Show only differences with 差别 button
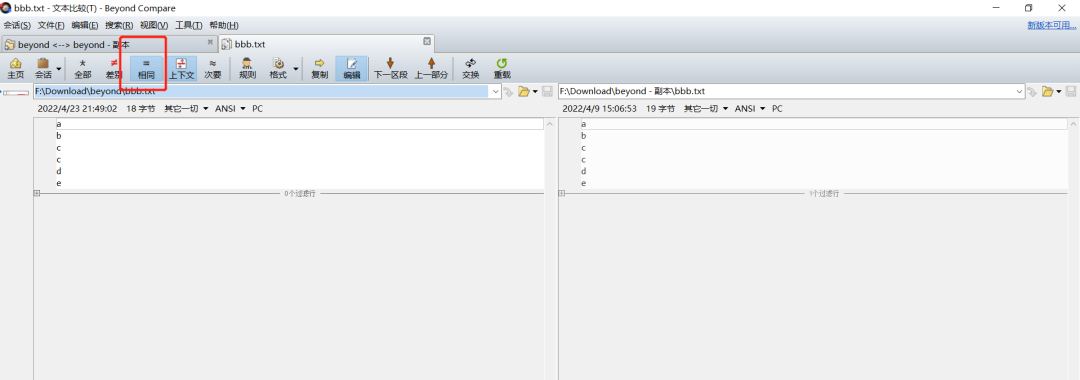Screen dimensions: 1080x380 (114, 68)
